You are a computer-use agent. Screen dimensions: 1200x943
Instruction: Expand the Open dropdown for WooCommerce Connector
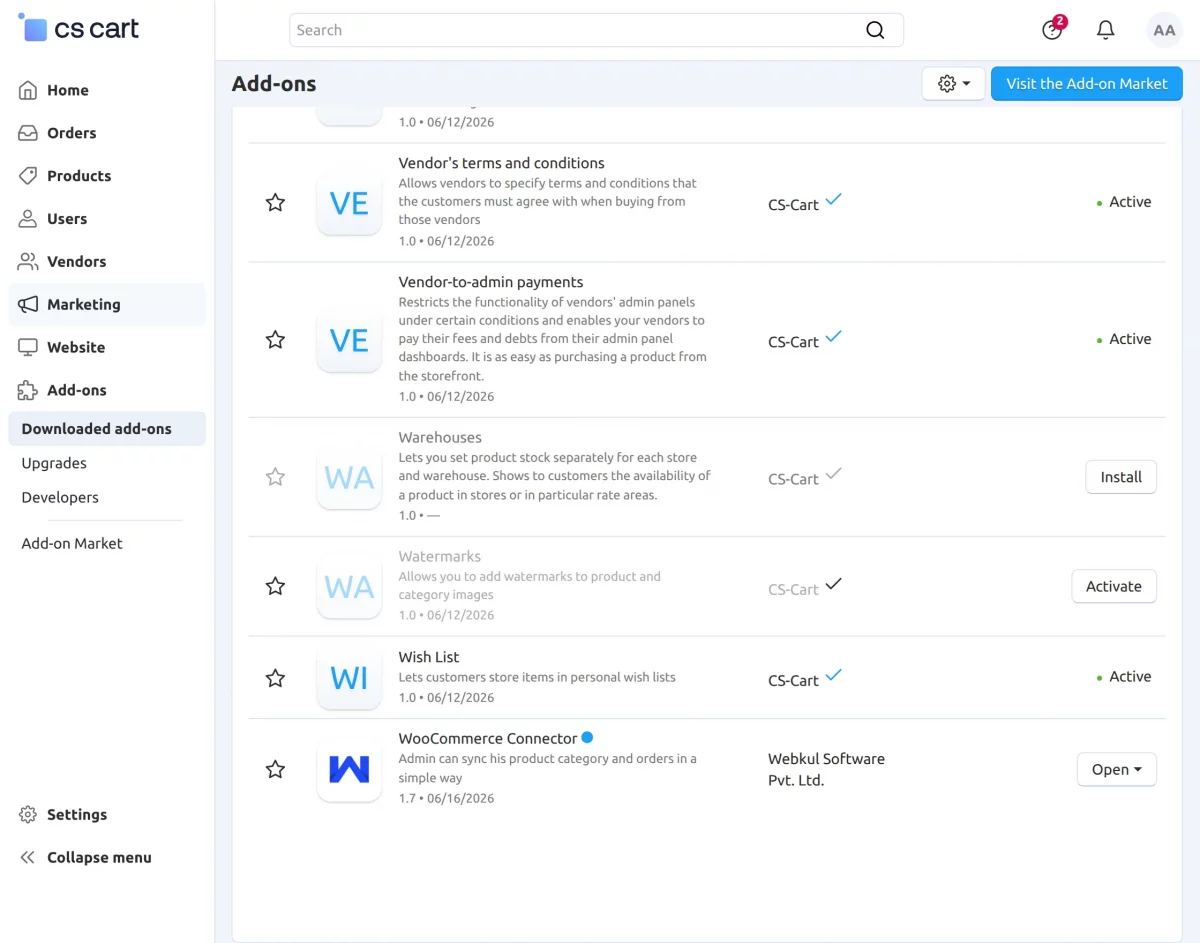(x=1116, y=769)
